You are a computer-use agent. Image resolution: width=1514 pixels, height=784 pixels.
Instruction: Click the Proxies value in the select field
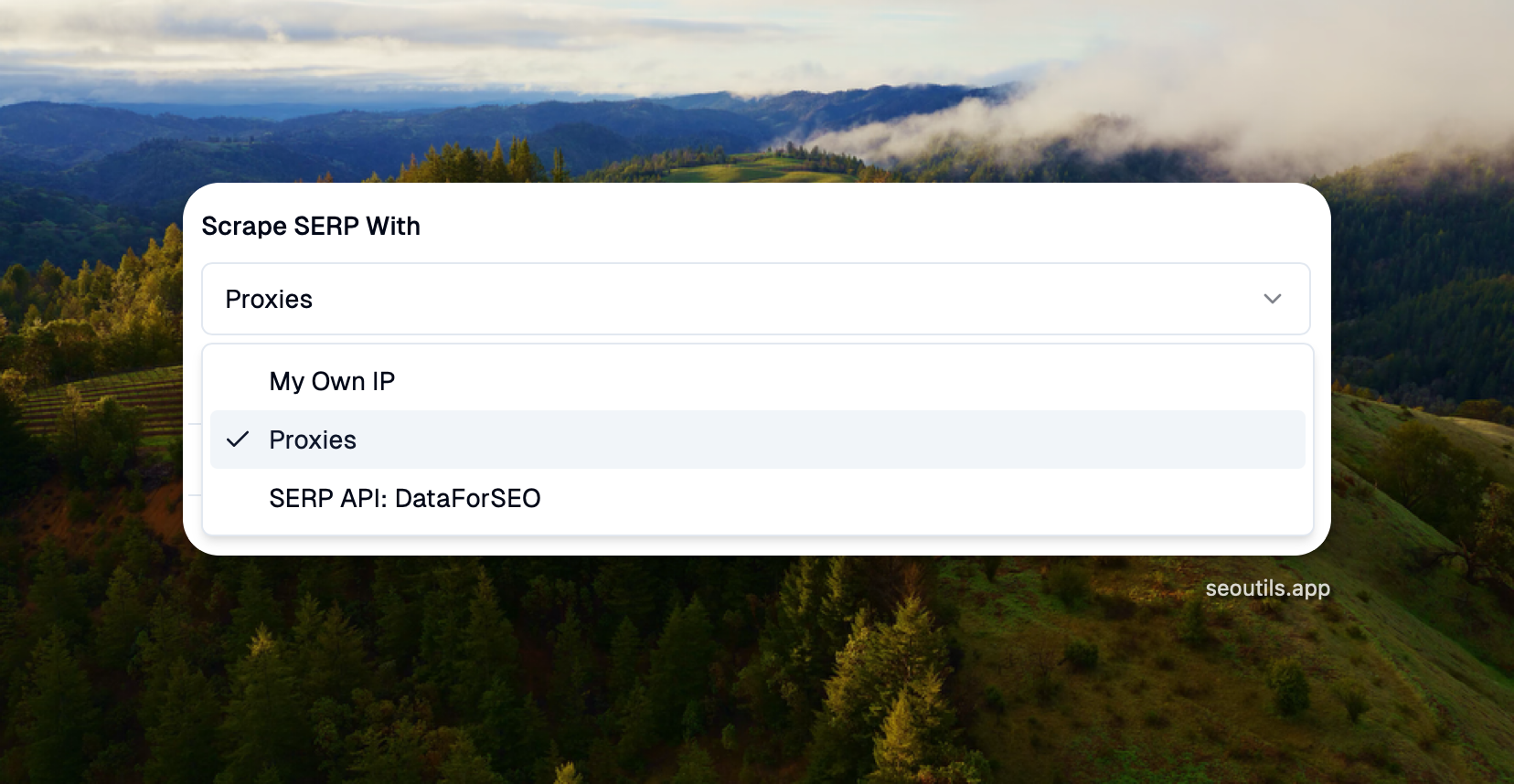pos(269,299)
